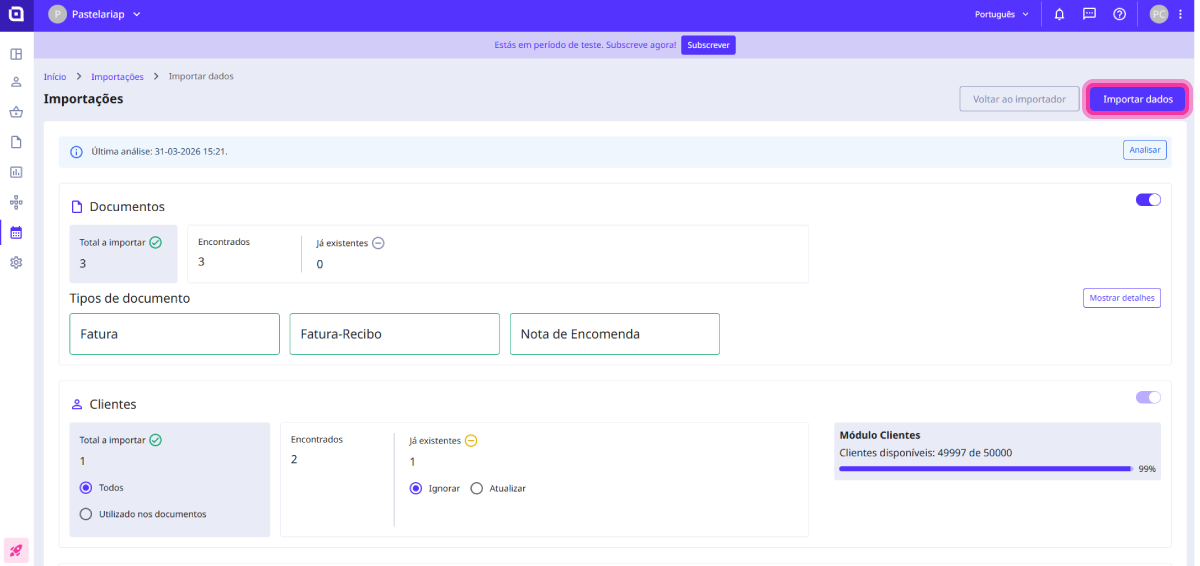Open the chat messages icon
This screenshot has height=566, width=1200.
[1089, 14]
